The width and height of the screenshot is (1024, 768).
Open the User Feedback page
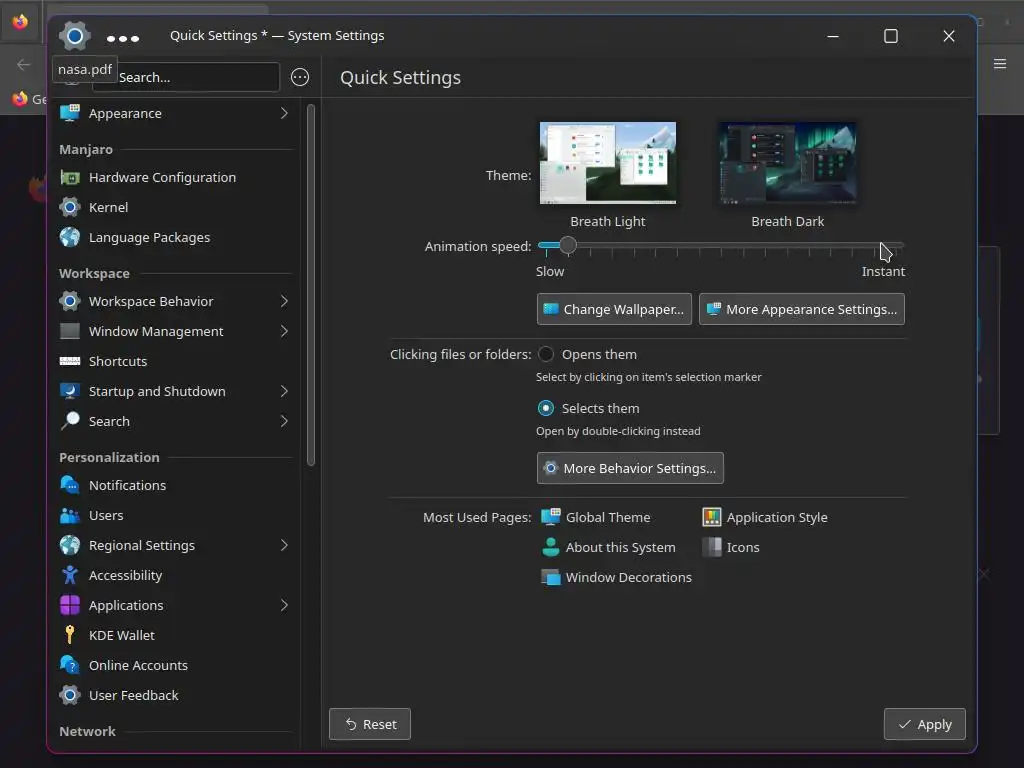point(174,696)
